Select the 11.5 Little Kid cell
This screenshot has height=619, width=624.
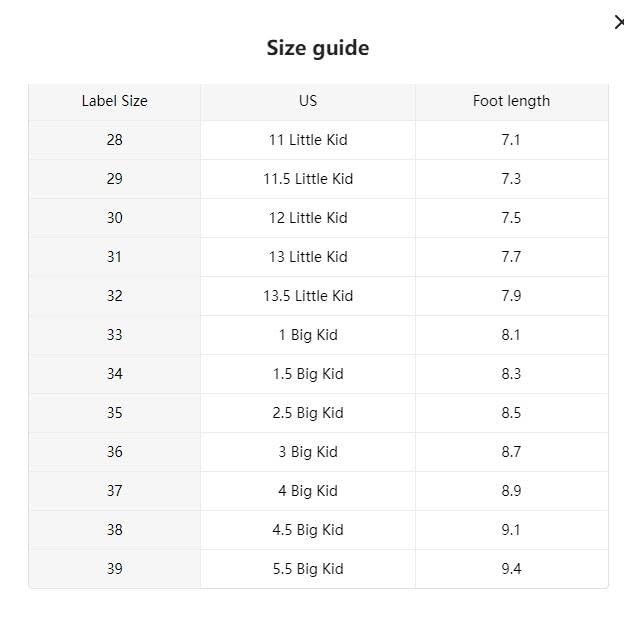tap(308, 179)
